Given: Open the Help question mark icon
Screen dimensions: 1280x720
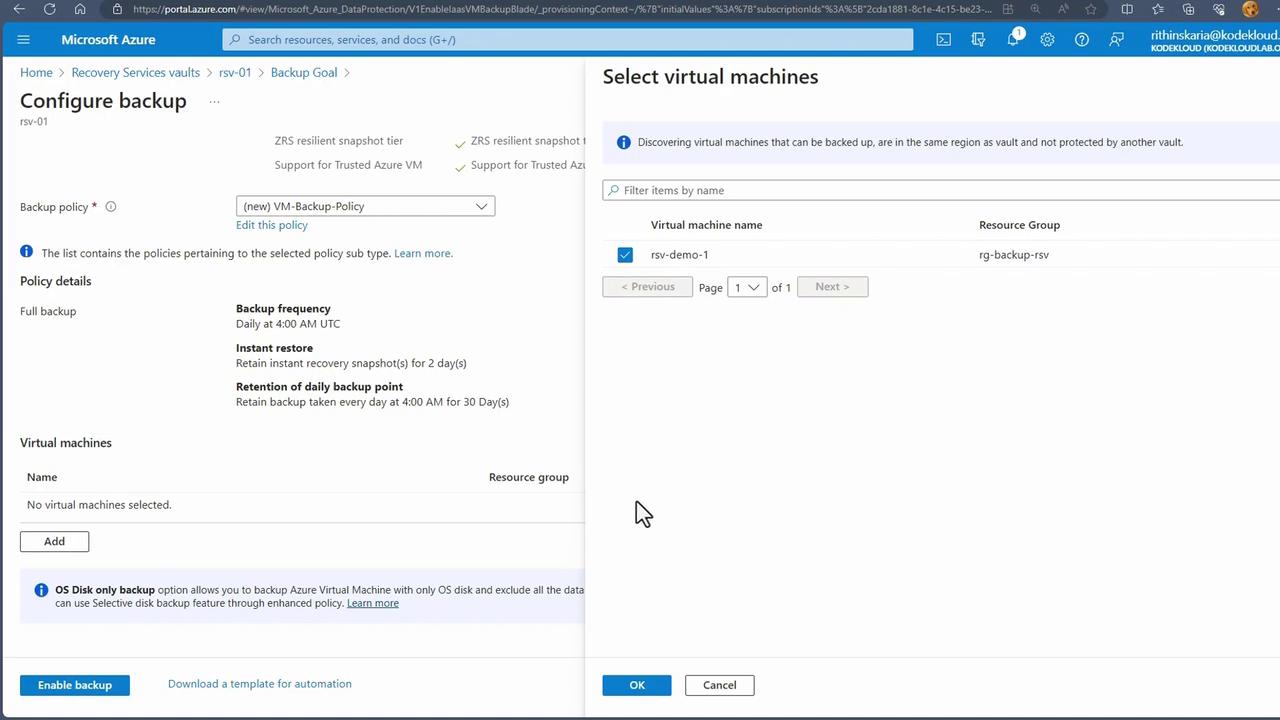Looking at the screenshot, I should point(1082,40).
